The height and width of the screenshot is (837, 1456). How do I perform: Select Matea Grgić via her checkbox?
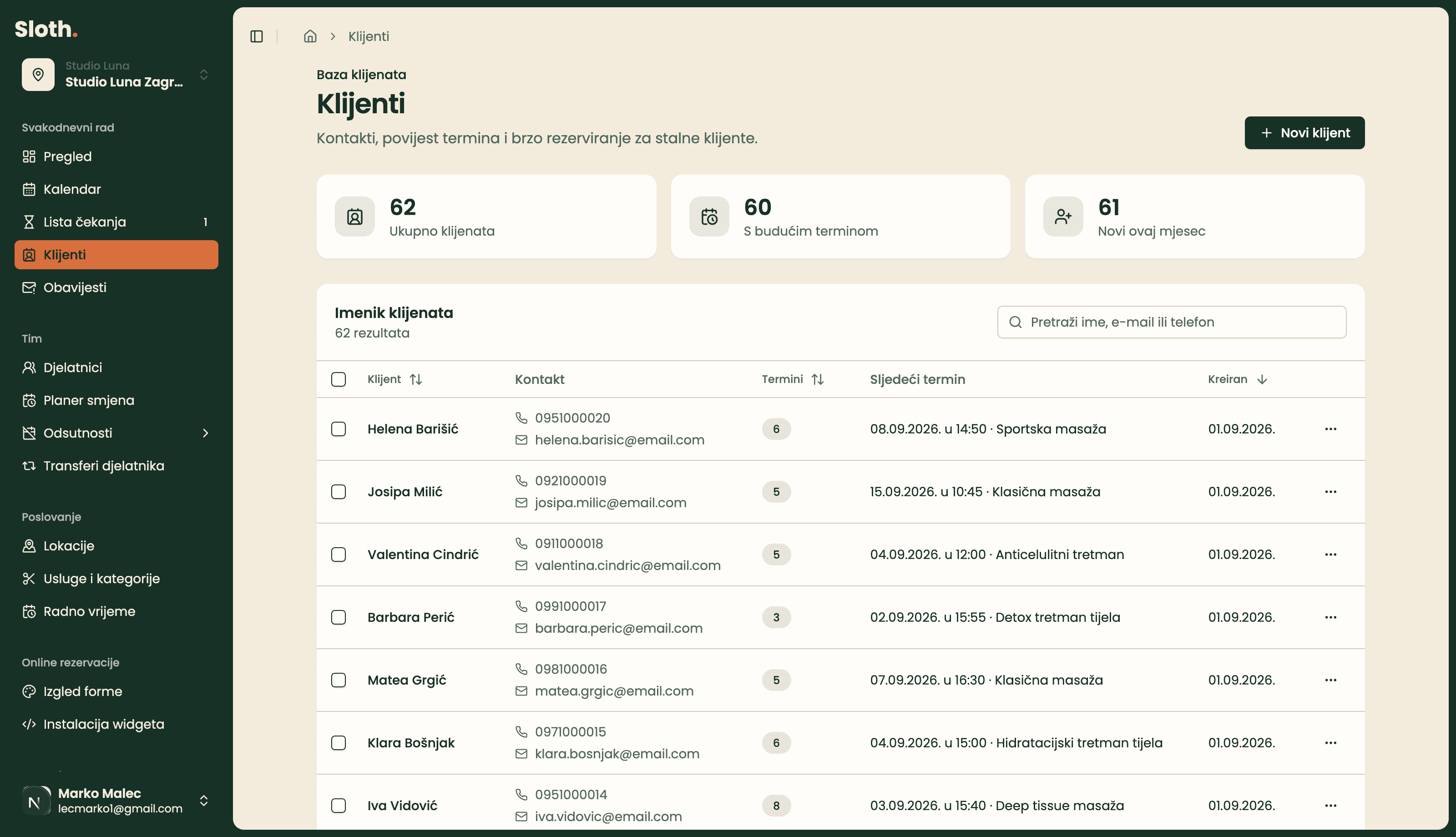click(339, 680)
